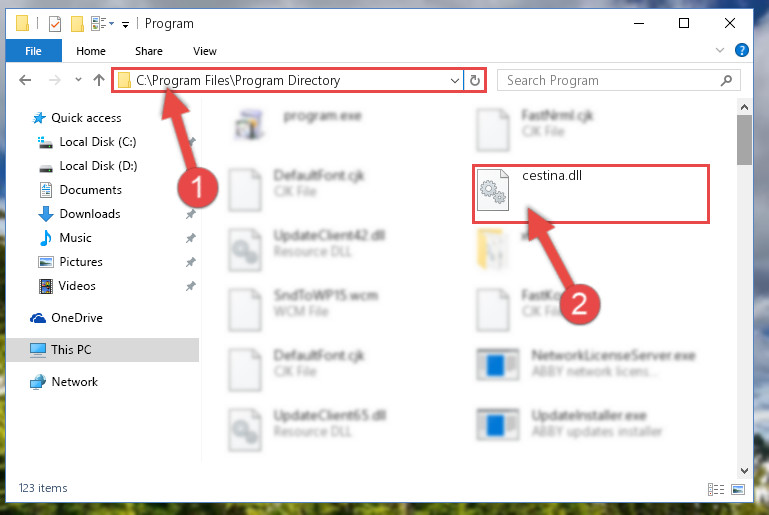This screenshot has height=515, width=769.
Task: Expand the address bar history dropdown
Action: pyautogui.click(x=455, y=80)
